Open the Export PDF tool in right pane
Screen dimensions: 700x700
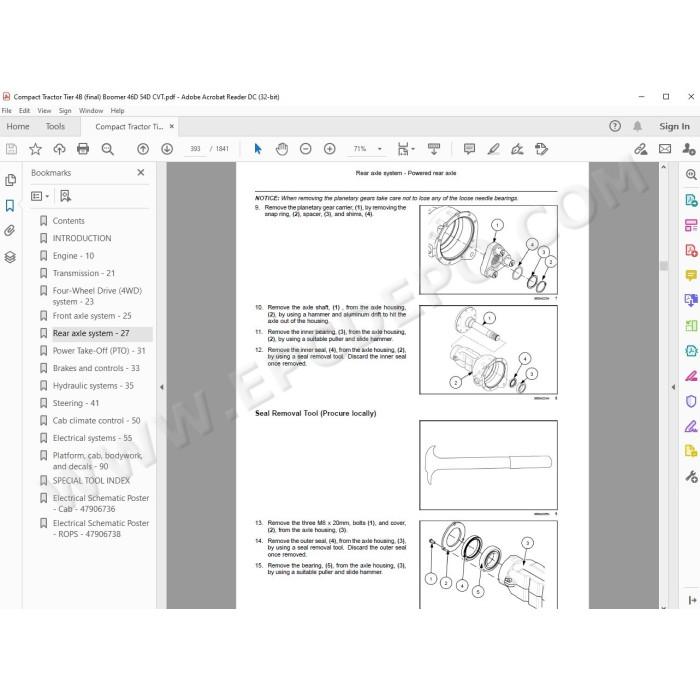[691, 200]
